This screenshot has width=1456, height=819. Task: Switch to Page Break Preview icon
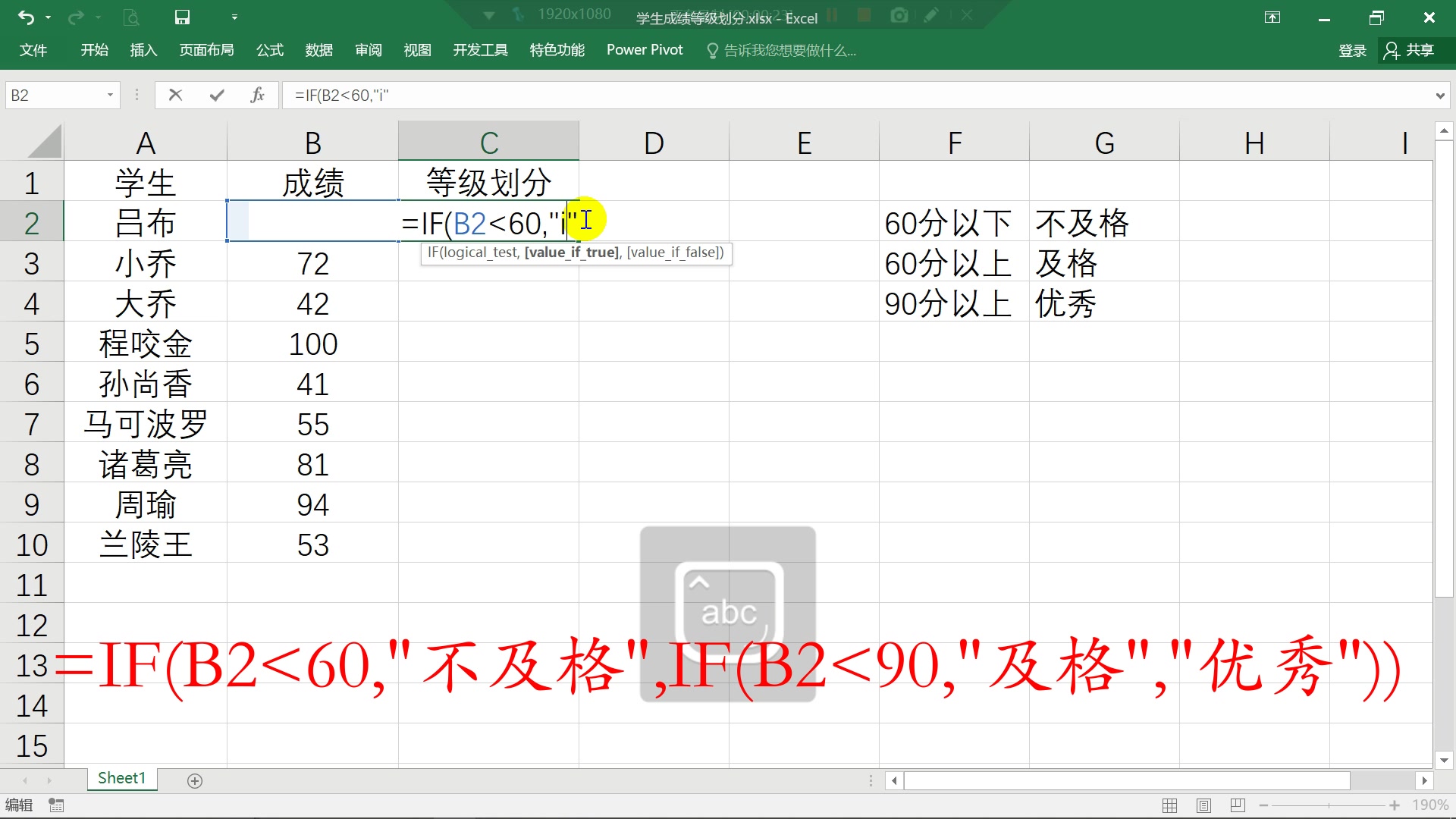coord(1238,805)
